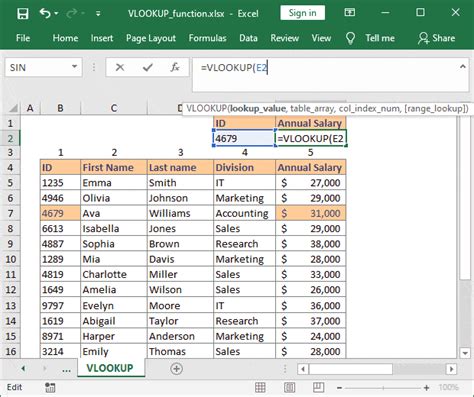474x397 pixels.
Task: Click the Division header cell
Action: coord(244,167)
